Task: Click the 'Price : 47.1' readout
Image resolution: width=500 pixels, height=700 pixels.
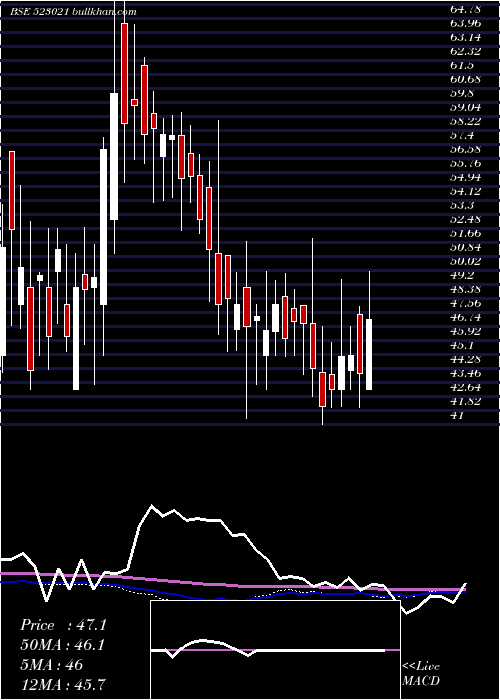Action: tap(63, 625)
